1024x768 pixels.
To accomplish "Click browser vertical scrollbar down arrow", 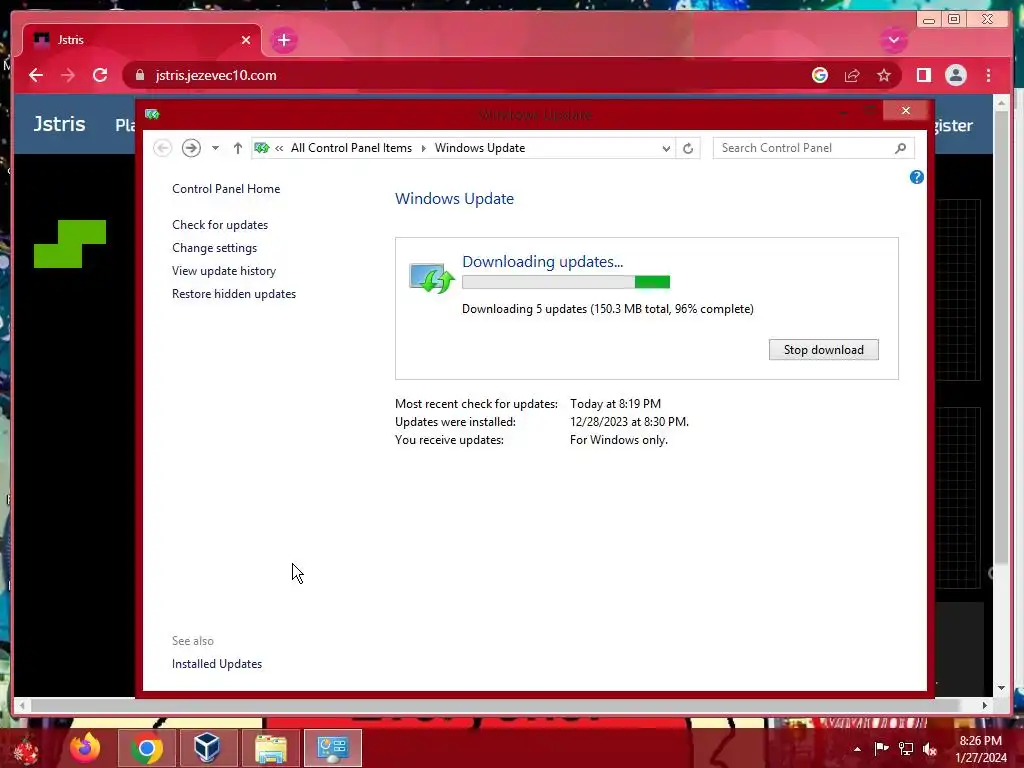I will [1001, 688].
